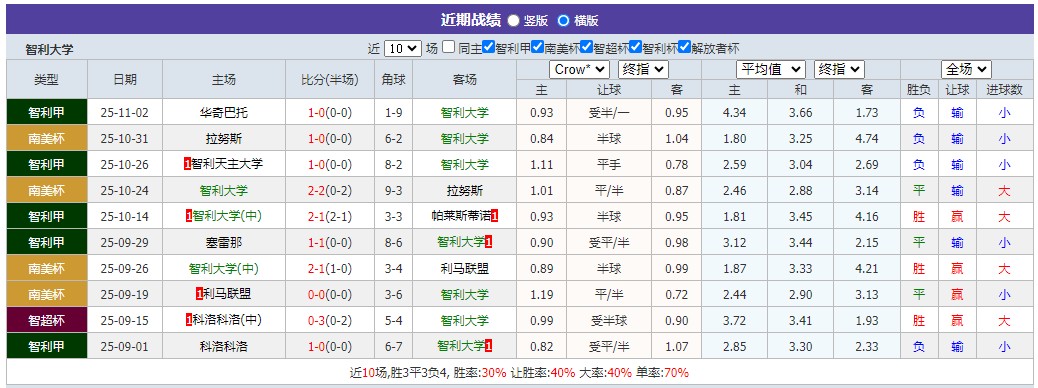Click away team 帕莱斯蒂诺
The width and height of the screenshot is (1038, 388).
point(461,217)
